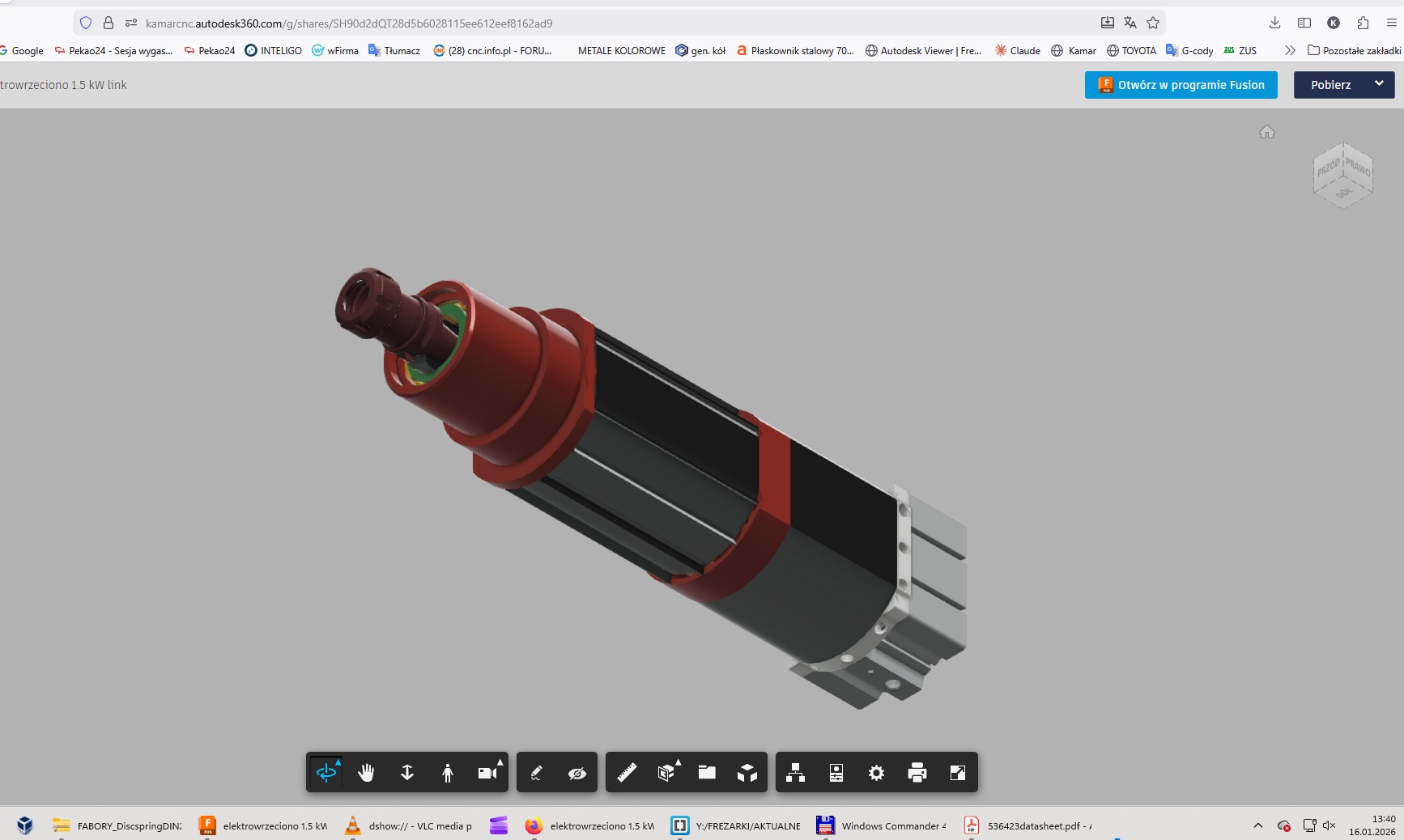This screenshot has width=1404, height=840.
Task: Show site security padlock info
Action: coord(108,23)
